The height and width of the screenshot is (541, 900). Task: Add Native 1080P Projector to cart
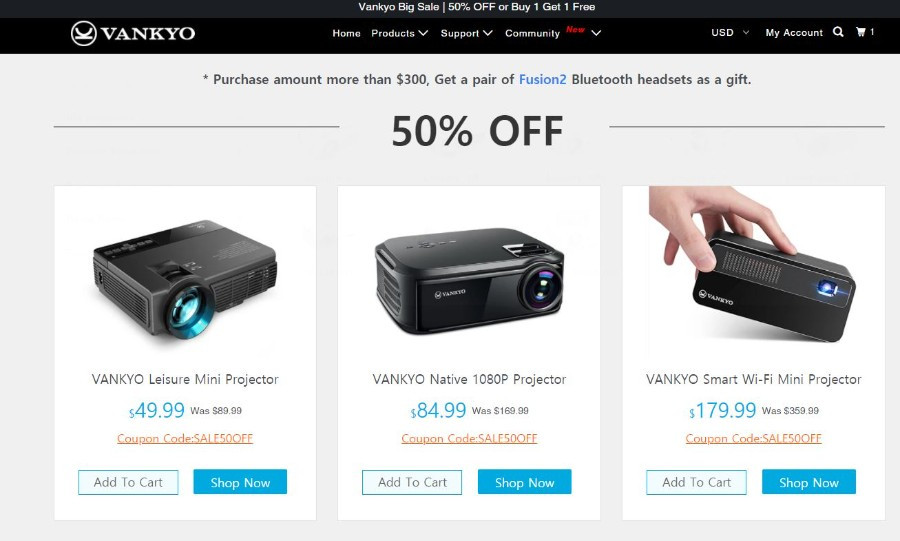click(x=412, y=482)
